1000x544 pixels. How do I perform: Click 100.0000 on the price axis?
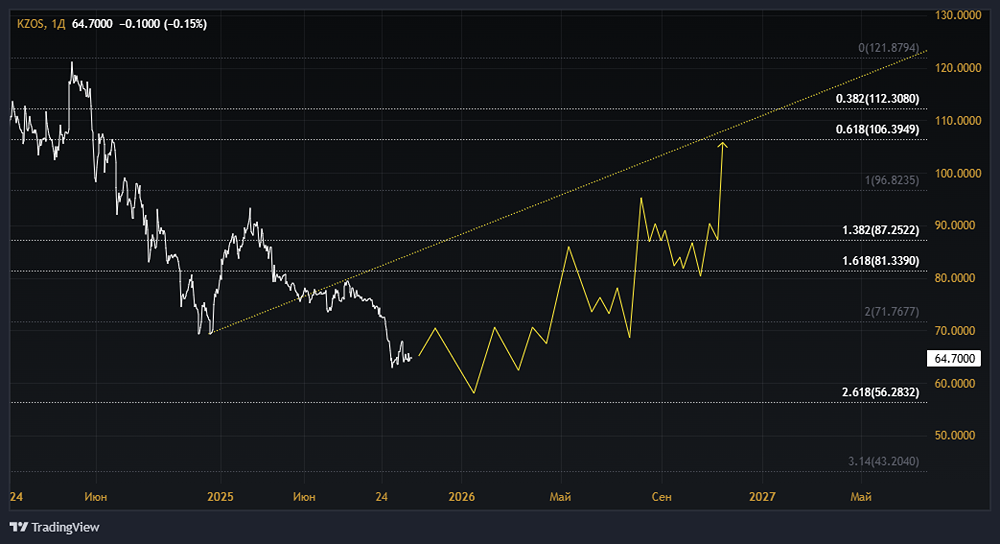(958, 173)
